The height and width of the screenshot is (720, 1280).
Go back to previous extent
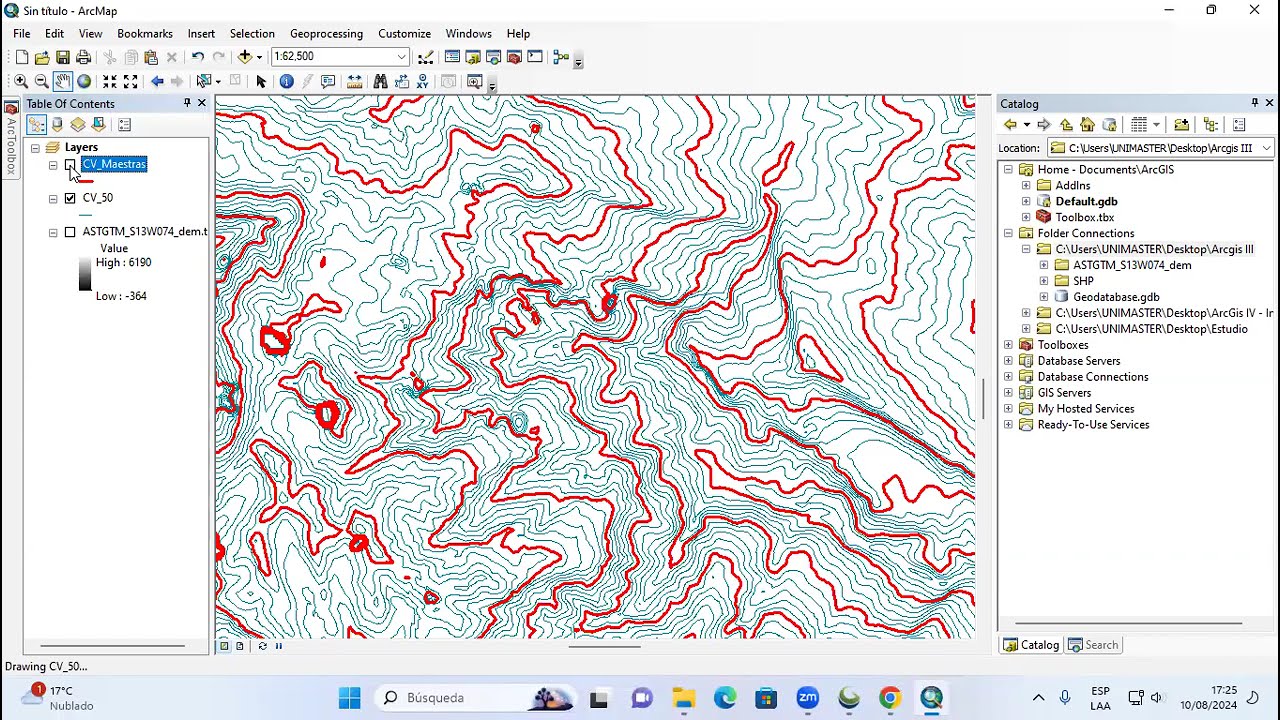point(157,81)
